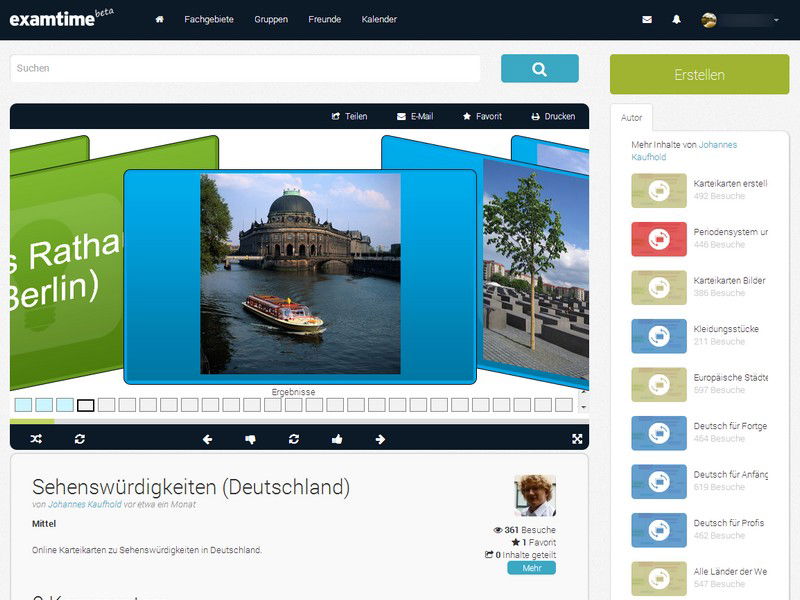
Task: Open the Gruppen menu
Action: [x=271, y=19]
